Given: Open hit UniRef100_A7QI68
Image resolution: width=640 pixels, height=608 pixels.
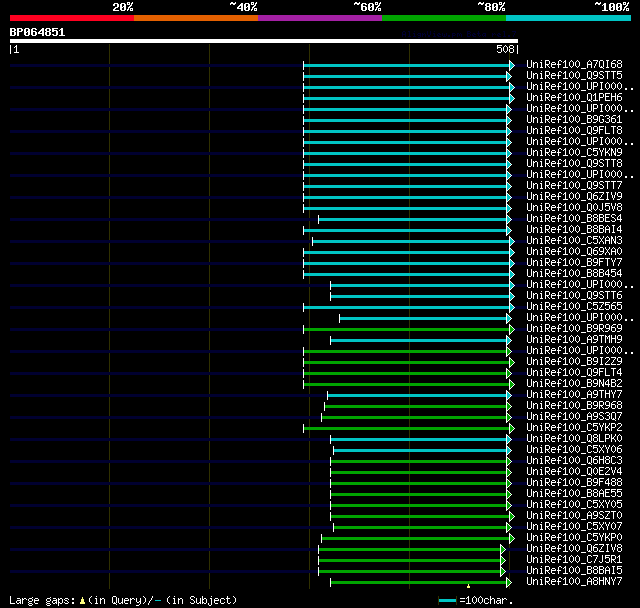Looking at the screenshot, I should (574, 64).
